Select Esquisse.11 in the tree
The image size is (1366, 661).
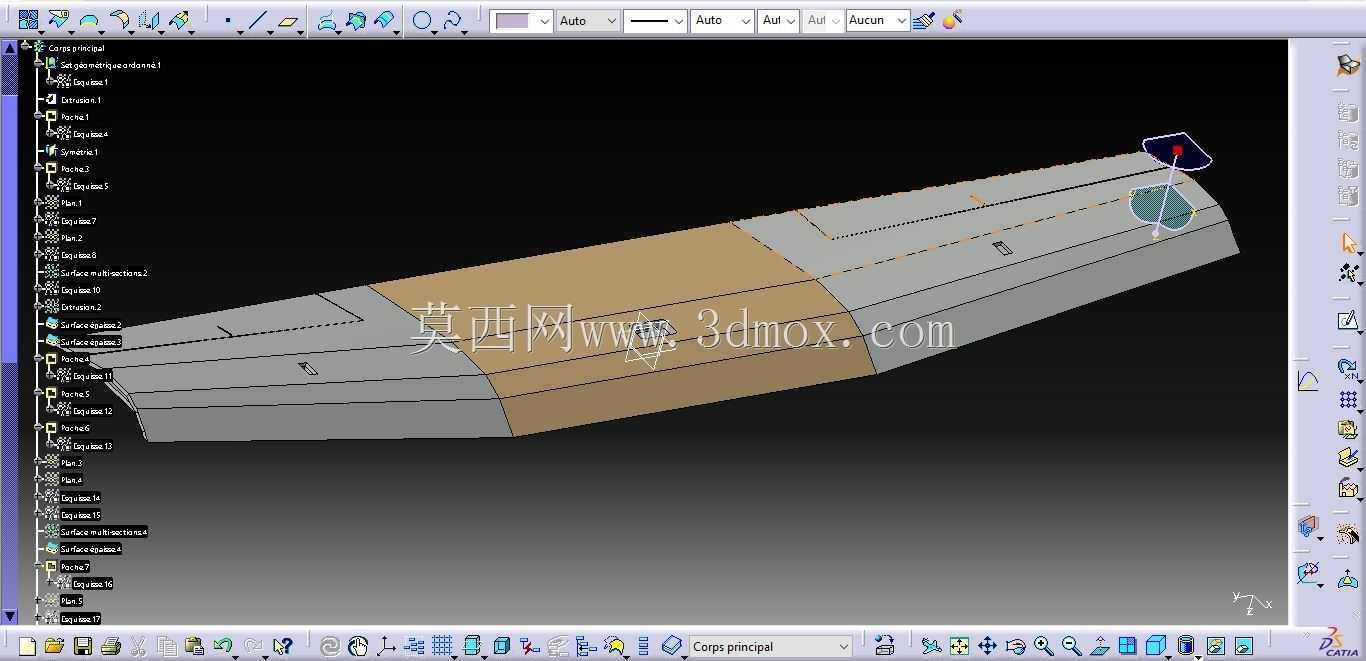[92, 376]
